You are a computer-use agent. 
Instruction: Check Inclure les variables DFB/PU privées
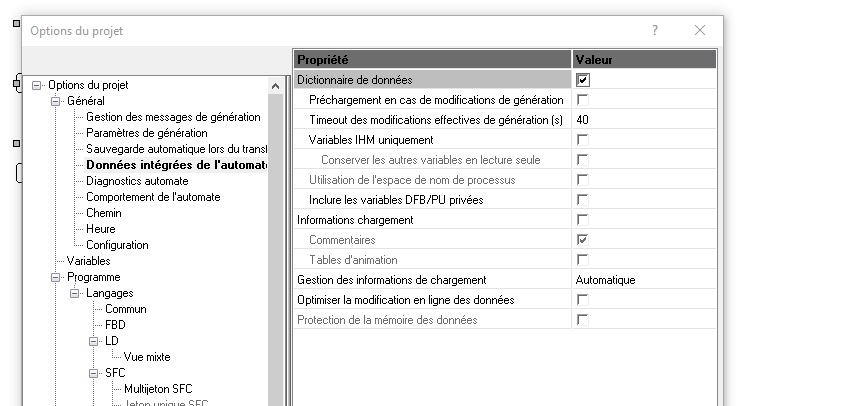coord(583,200)
